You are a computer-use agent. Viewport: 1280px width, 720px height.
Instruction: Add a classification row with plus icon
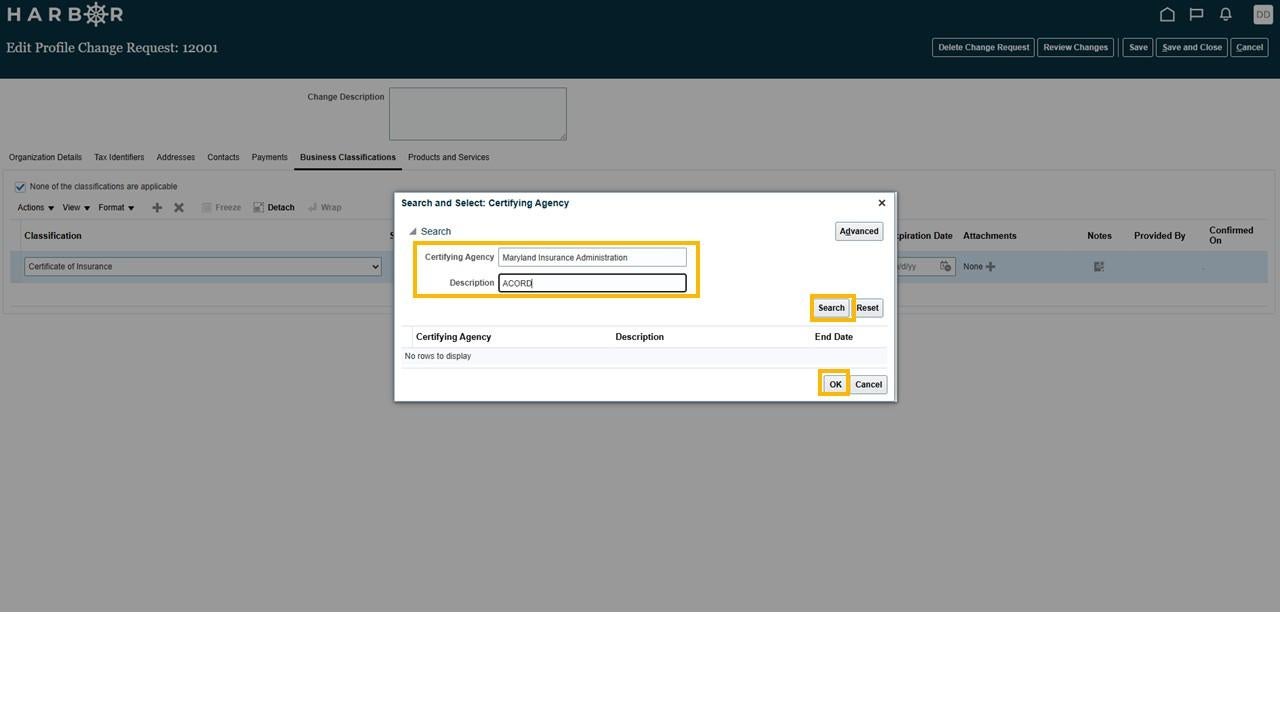tap(157, 208)
